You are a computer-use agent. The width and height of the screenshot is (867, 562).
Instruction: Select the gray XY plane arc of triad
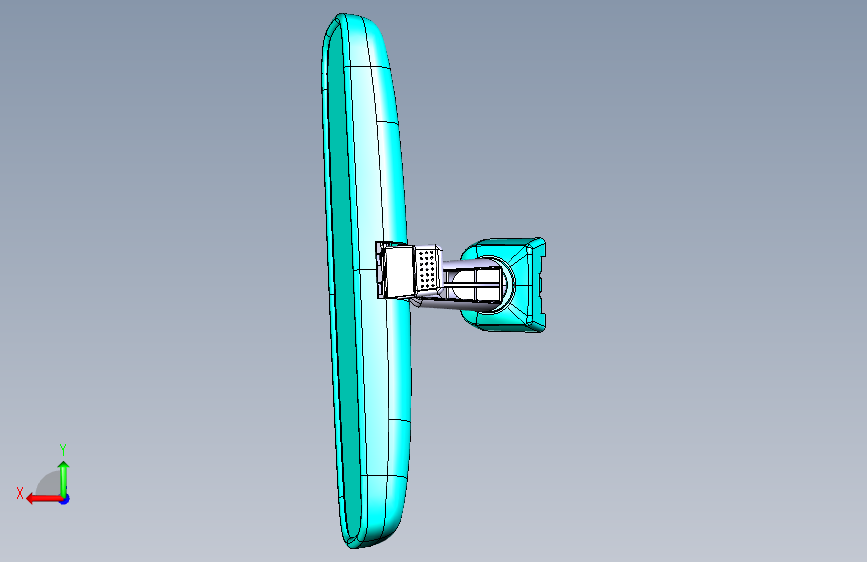click(x=48, y=484)
